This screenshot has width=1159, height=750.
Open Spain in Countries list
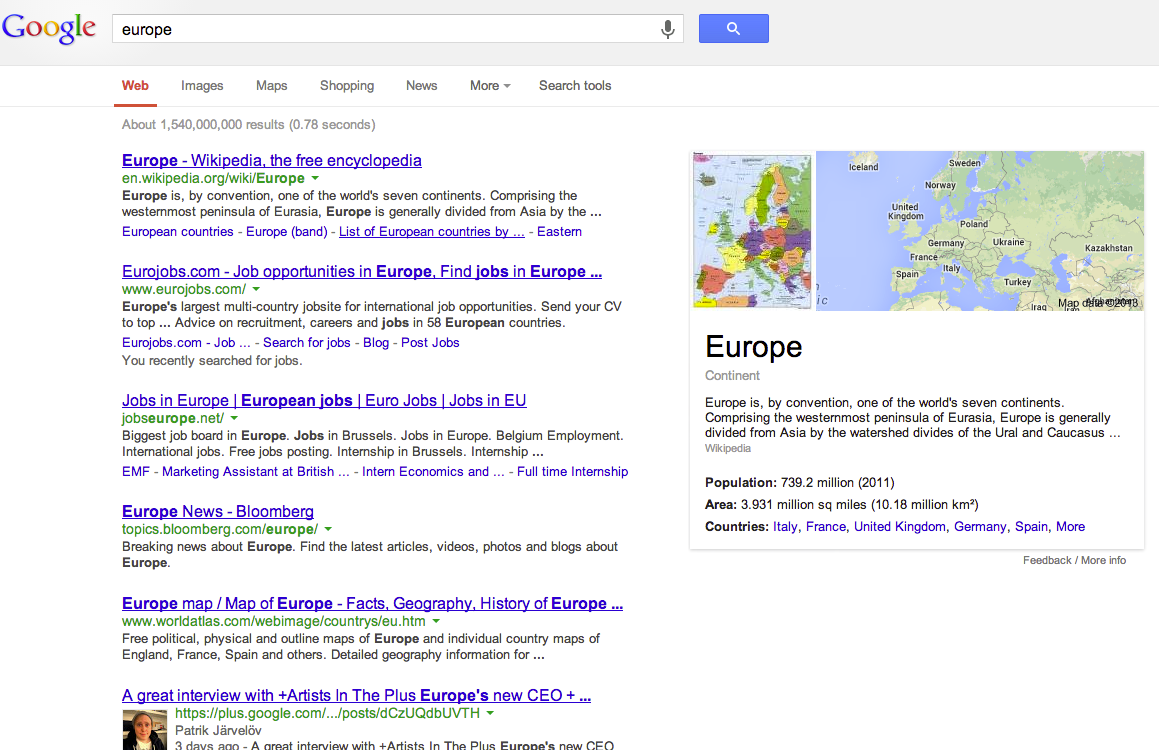[1031, 527]
